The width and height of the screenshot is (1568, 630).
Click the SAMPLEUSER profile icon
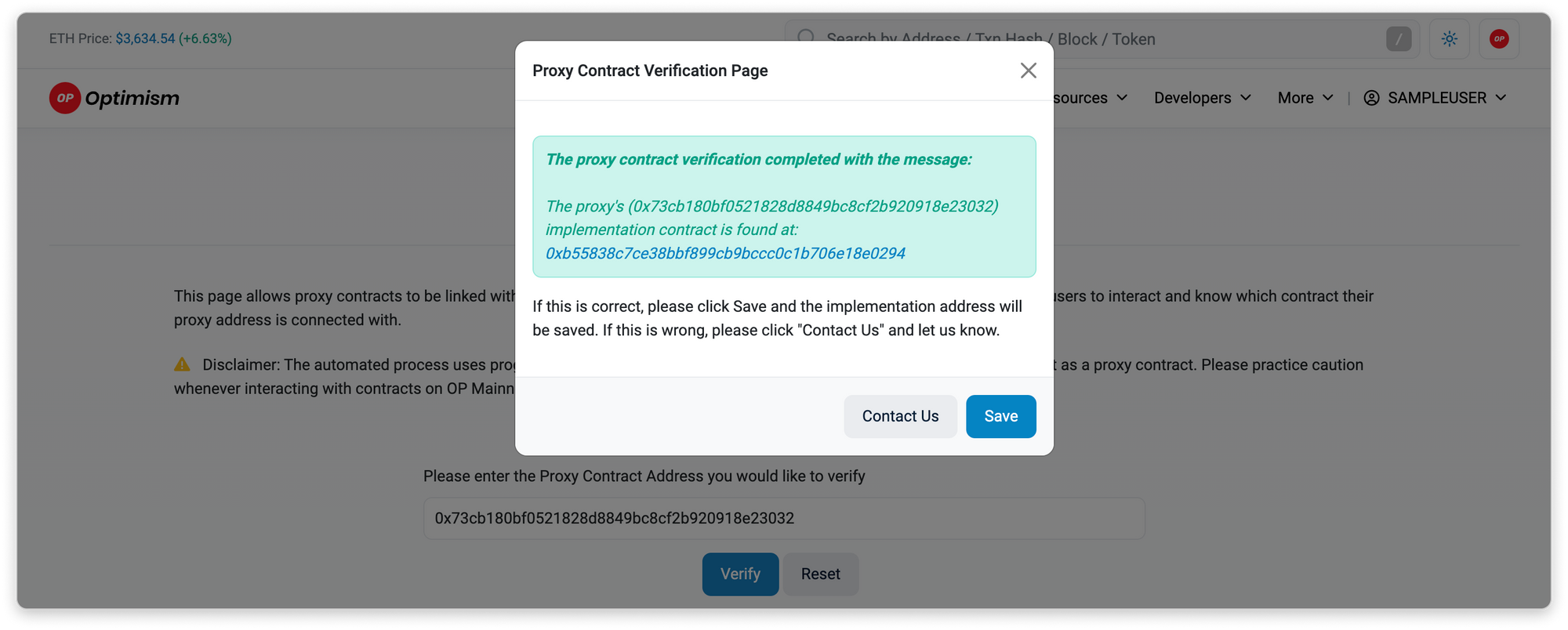[1371, 98]
